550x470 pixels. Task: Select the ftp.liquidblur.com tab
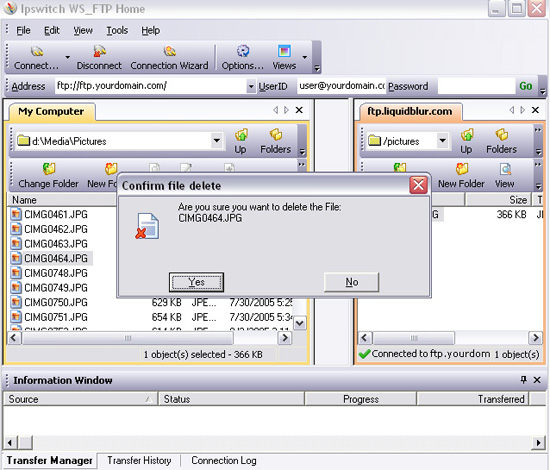[x=409, y=112]
